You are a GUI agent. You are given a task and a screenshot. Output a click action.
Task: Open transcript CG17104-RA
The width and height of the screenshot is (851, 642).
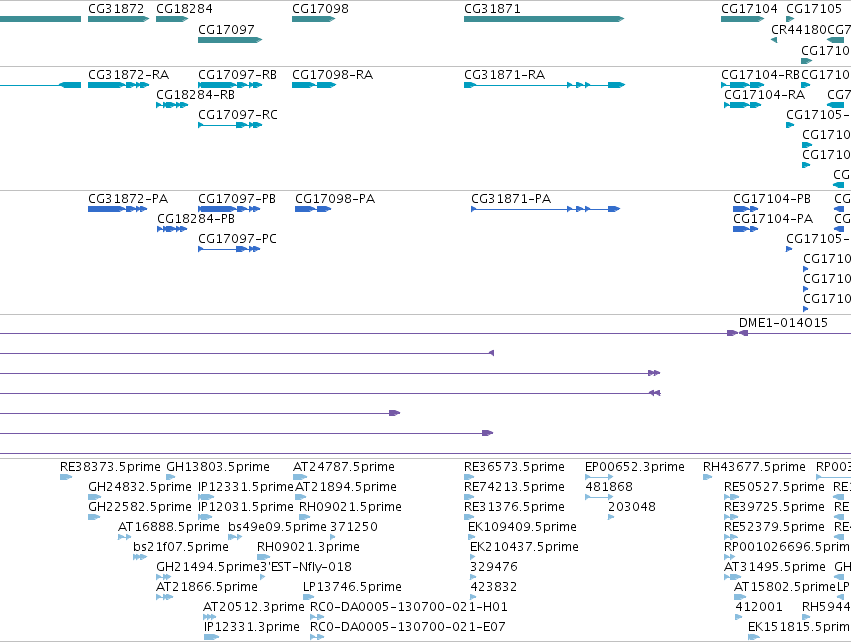742,105
